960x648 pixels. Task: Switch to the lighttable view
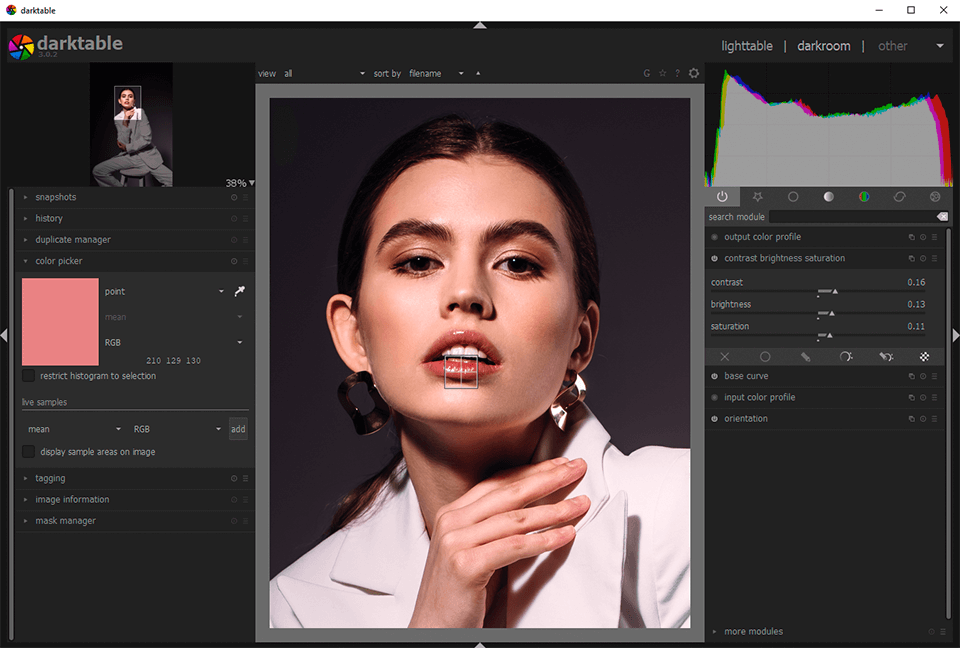coord(746,46)
